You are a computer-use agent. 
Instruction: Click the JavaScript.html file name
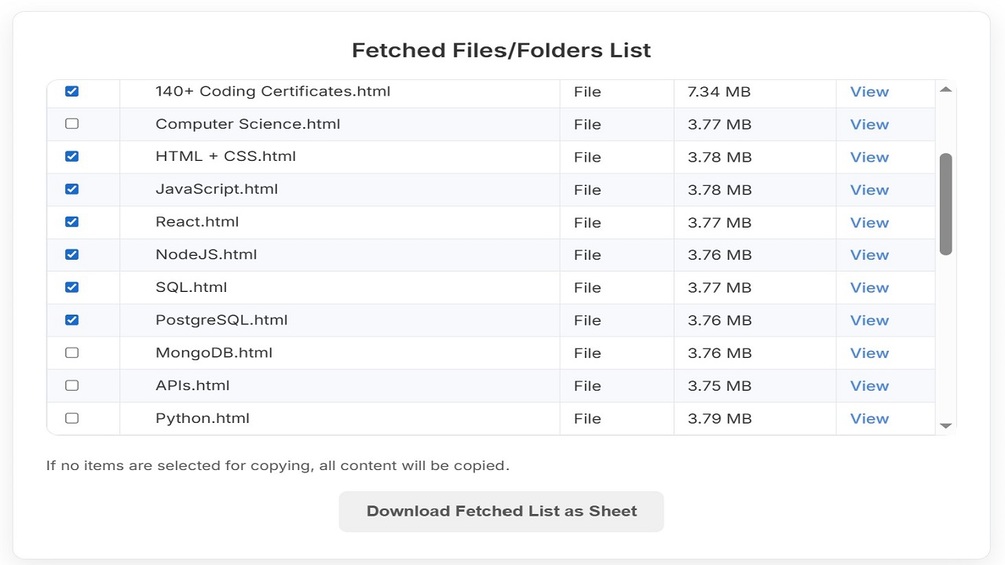(x=217, y=189)
